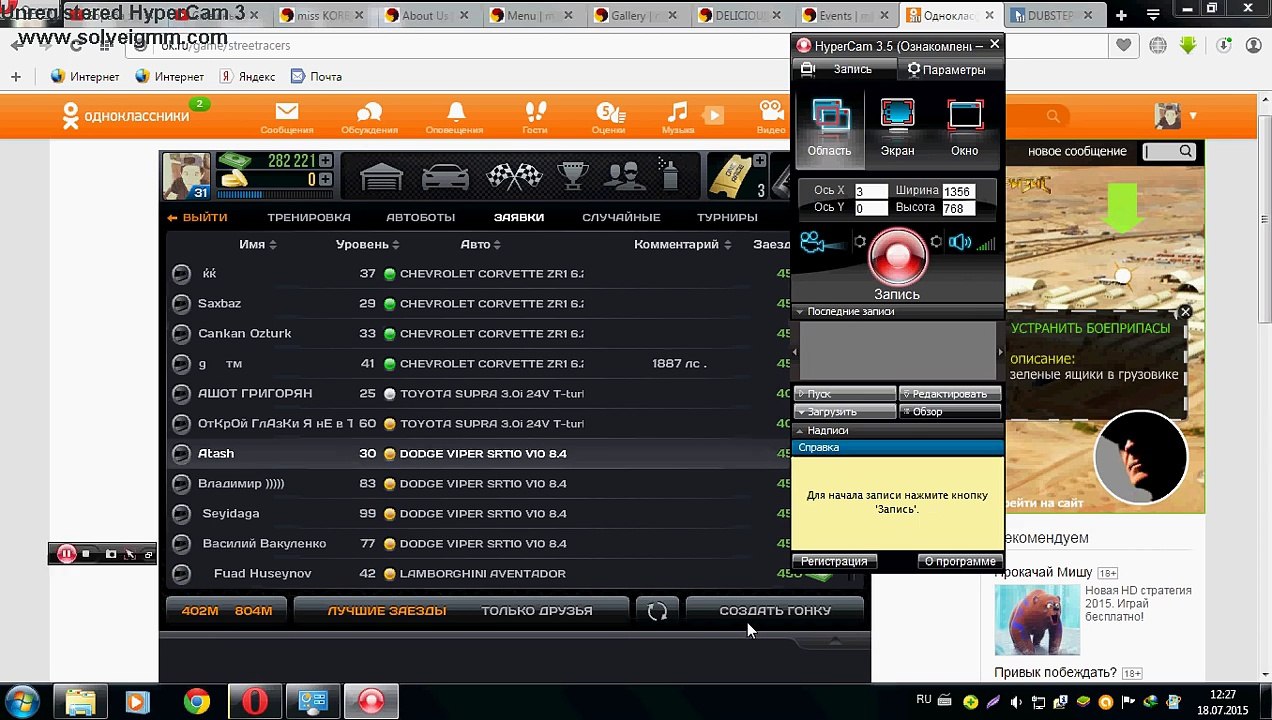Select the race row by Fuad Huseynov
1272x720 pixels.
coord(480,573)
